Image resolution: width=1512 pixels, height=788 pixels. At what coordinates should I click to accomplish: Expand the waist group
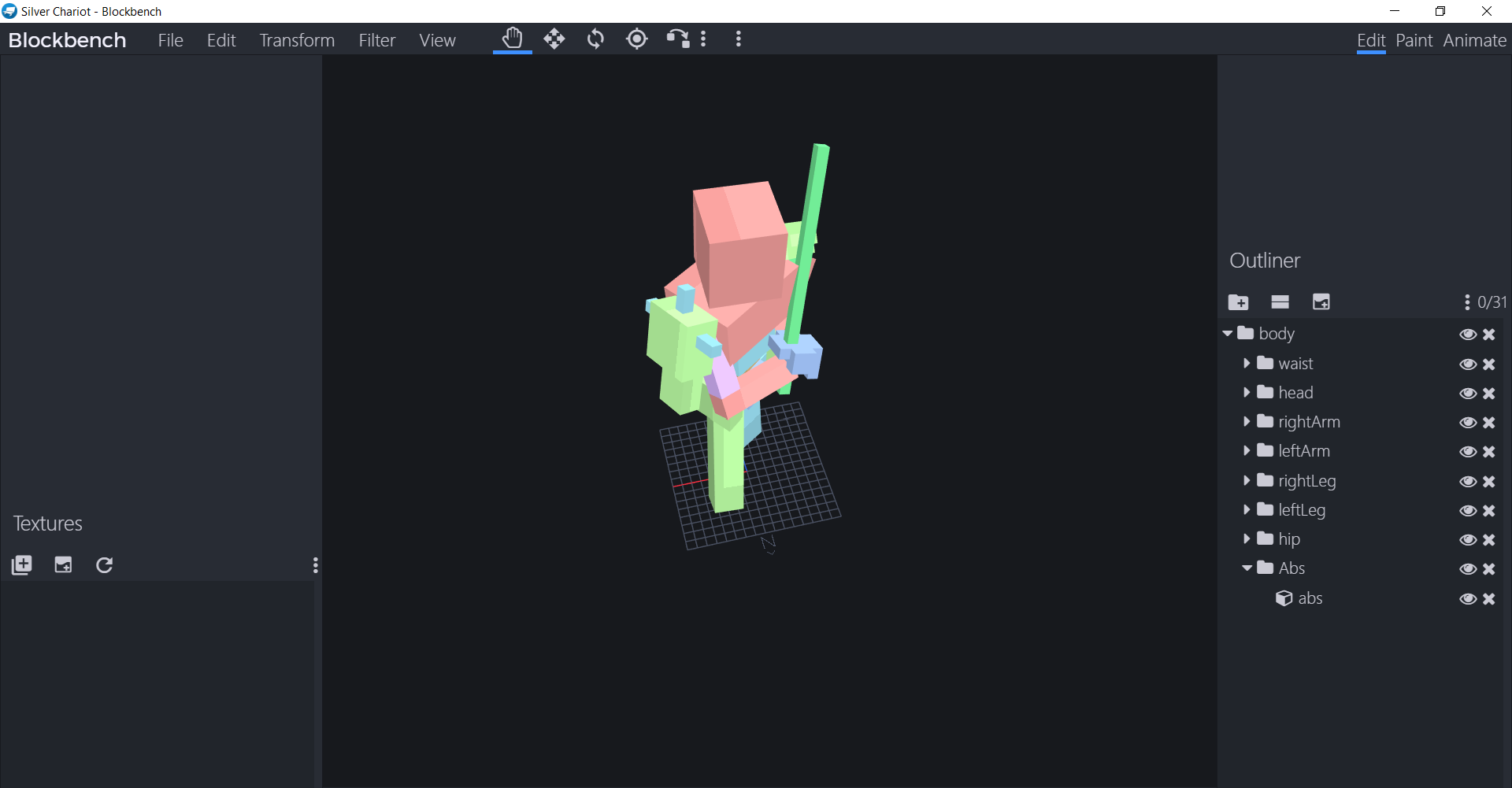1247,364
